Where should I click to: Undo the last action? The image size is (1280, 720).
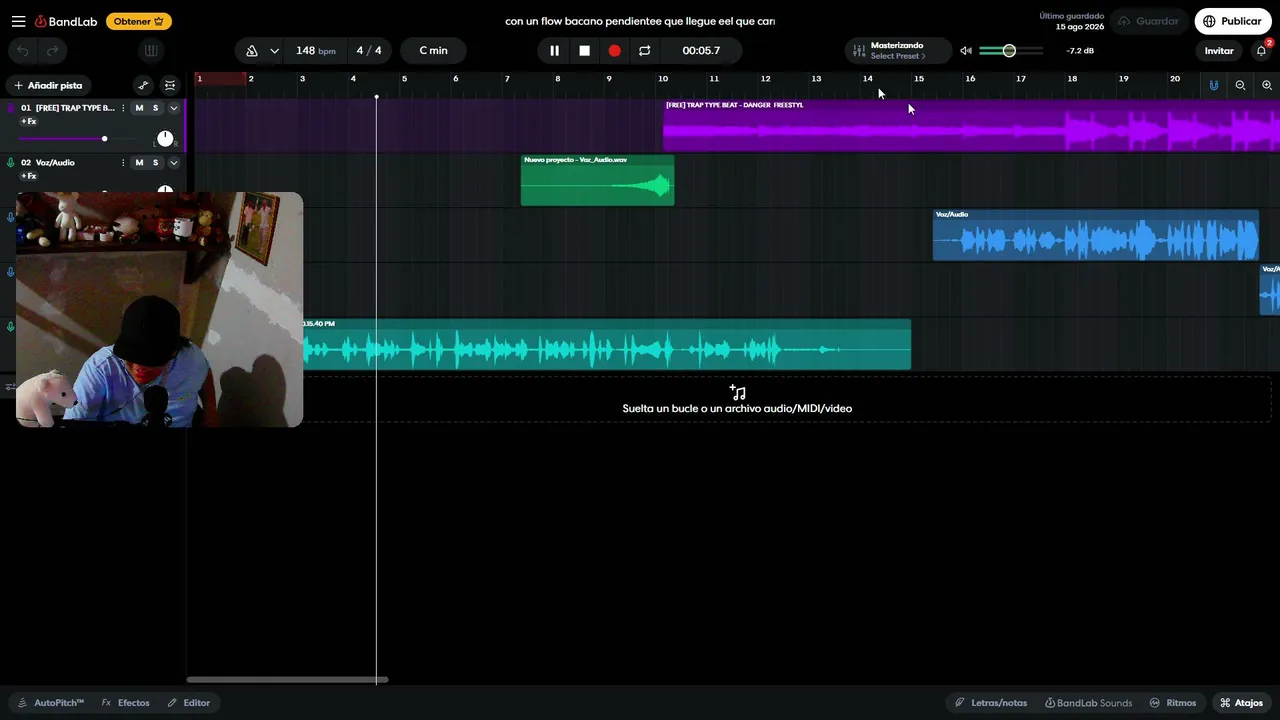pos(23,51)
